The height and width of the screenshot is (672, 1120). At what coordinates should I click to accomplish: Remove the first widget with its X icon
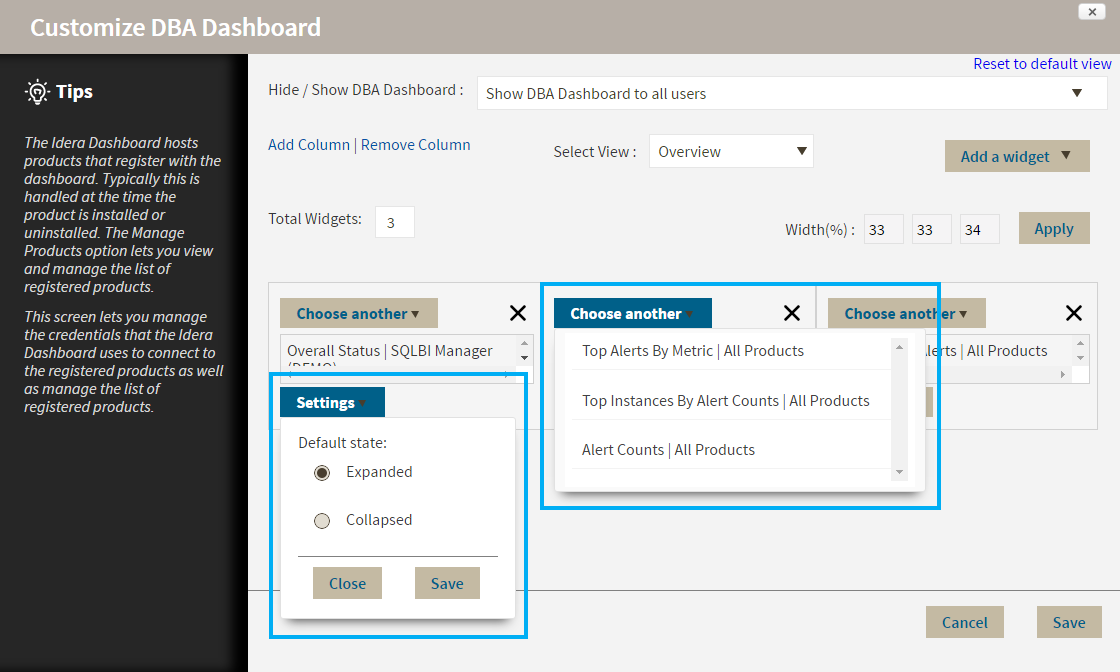pyautogui.click(x=518, y=313)
